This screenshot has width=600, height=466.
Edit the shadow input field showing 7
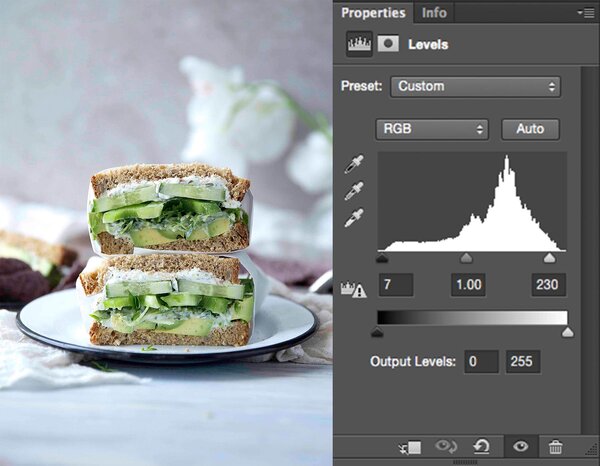(396, 285)
